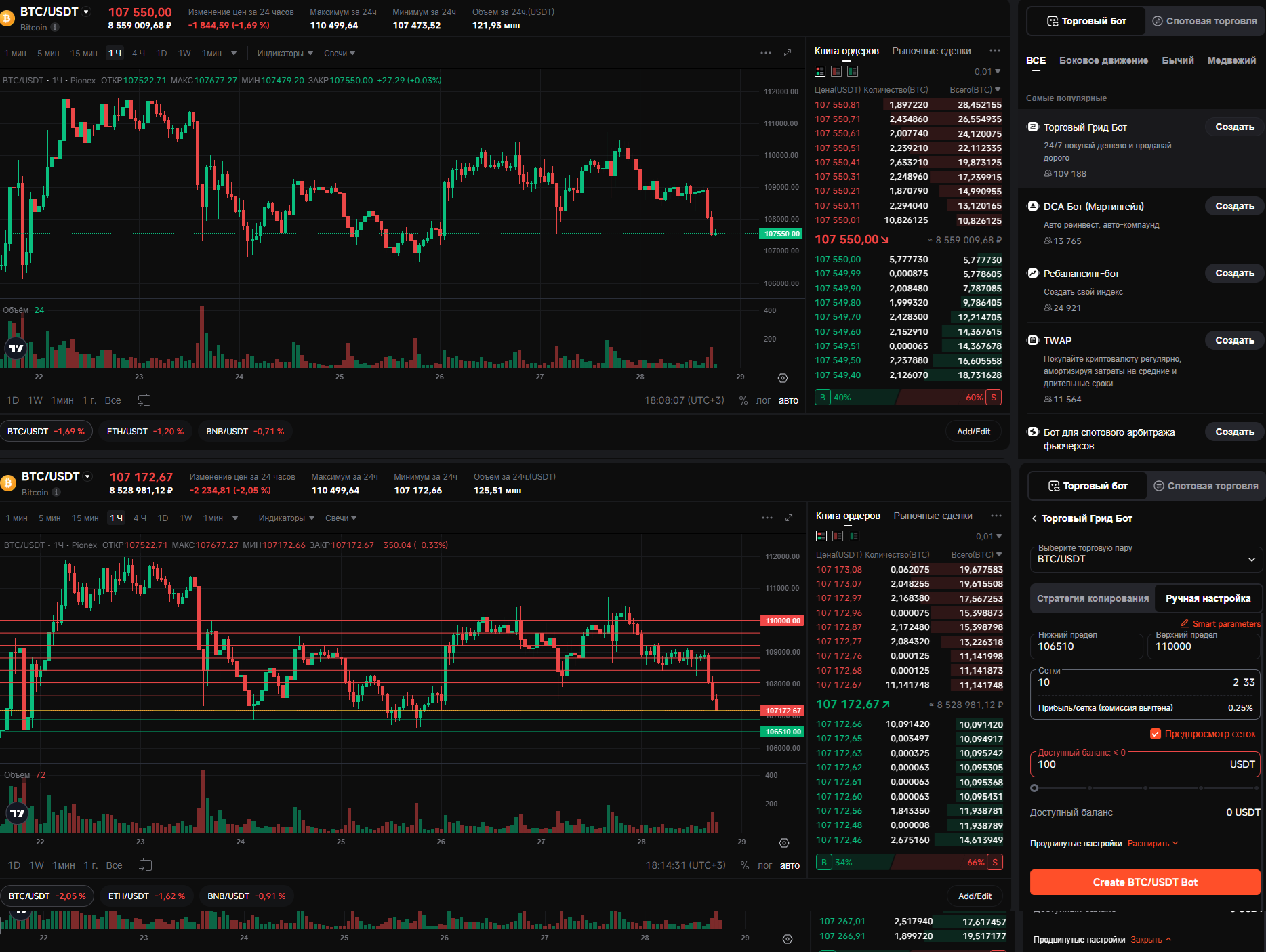
Task: Click Сетки grid count input field
Action: coord(1145,682)
